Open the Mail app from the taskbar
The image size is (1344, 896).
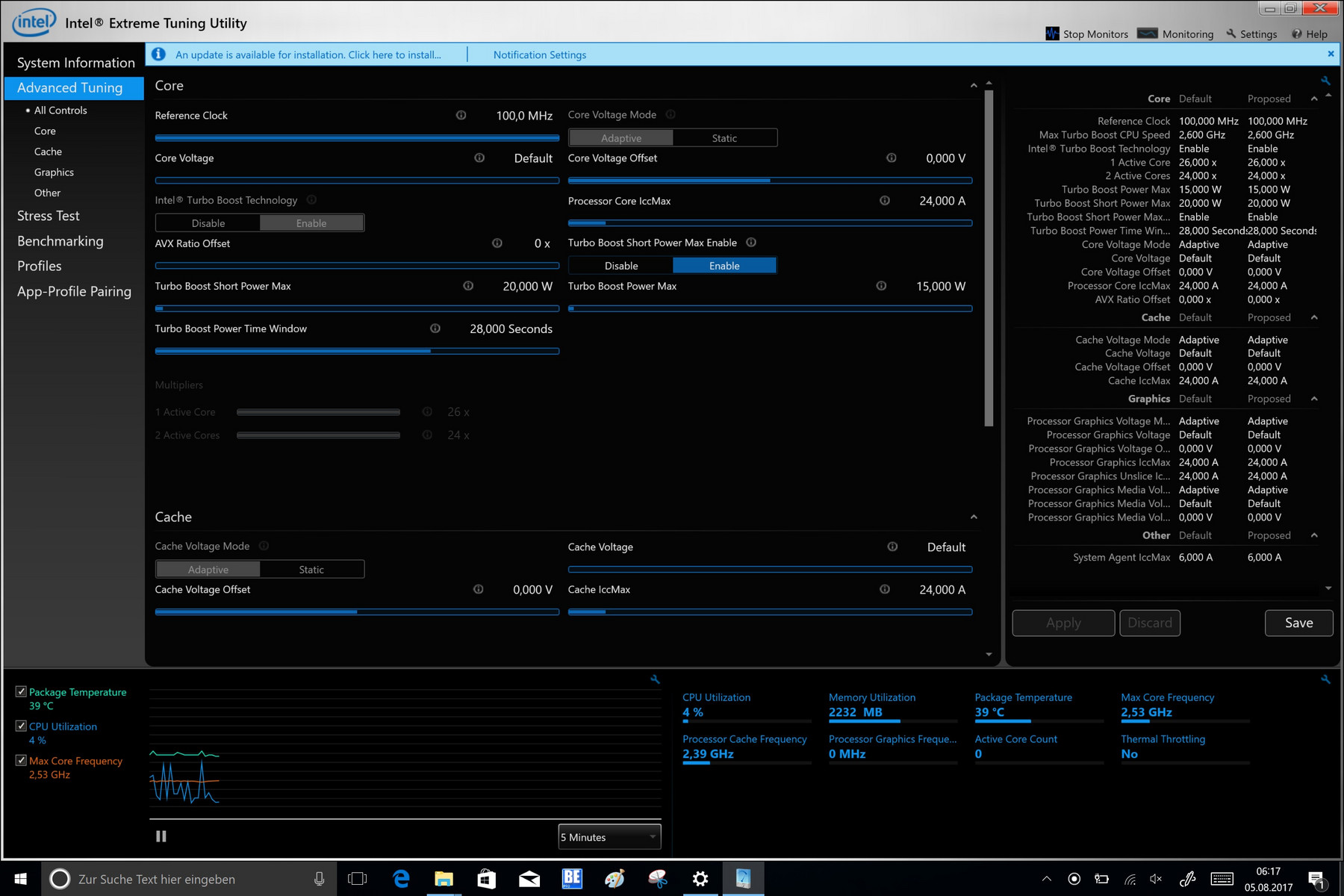[529, 879]
